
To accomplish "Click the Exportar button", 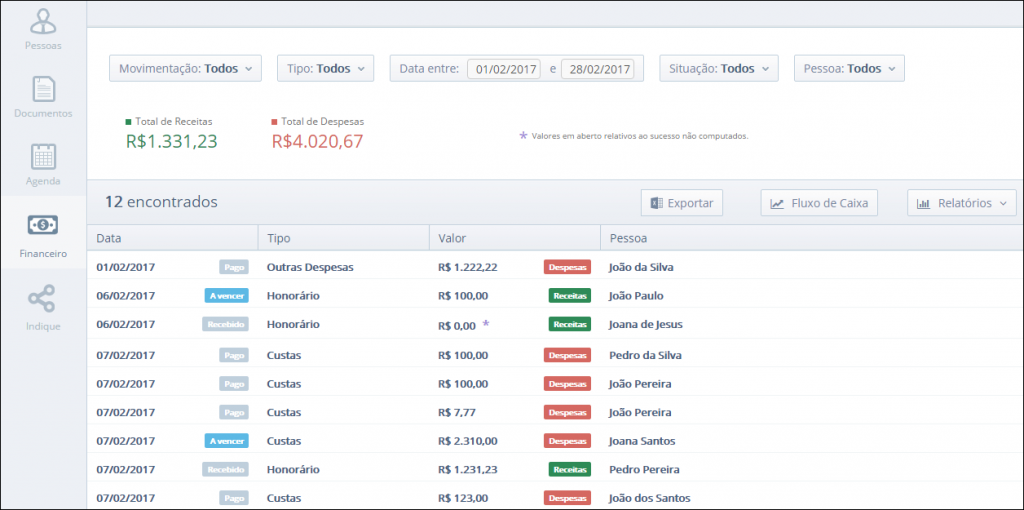I will (681, 203).
